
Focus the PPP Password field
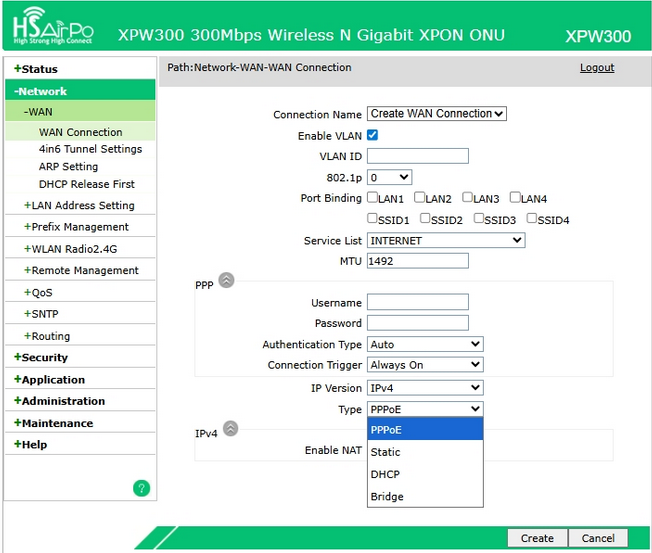pos(418,323)
